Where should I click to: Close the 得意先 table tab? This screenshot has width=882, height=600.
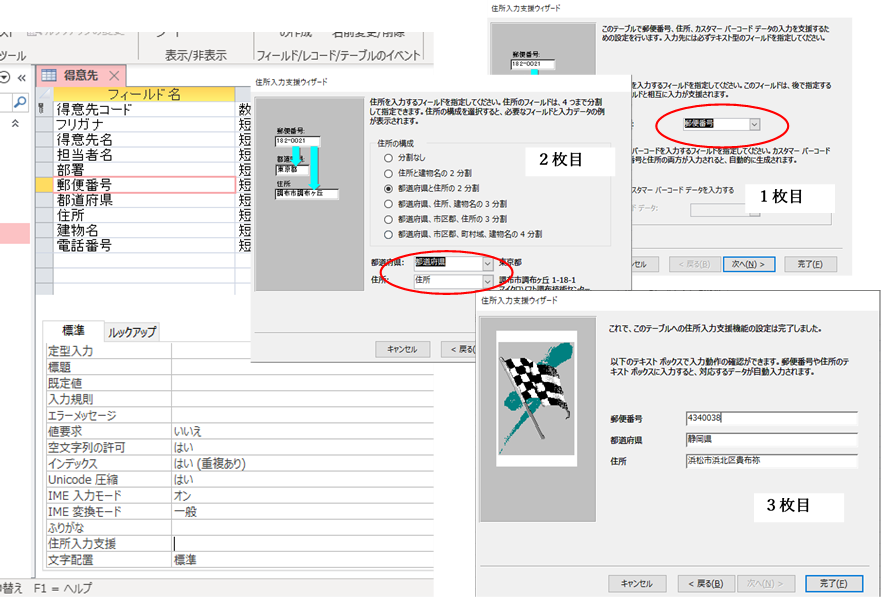point(114,77)
